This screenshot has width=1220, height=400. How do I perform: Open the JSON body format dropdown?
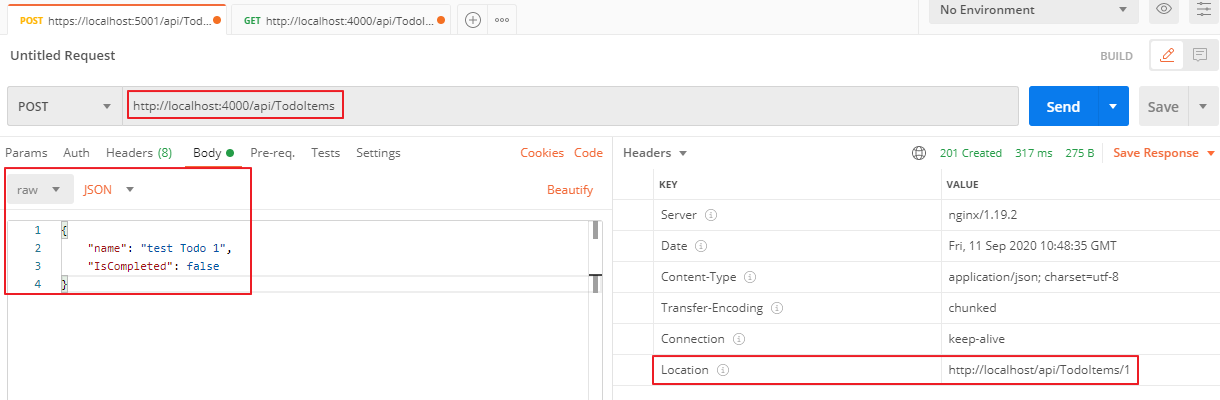[108, 189]
